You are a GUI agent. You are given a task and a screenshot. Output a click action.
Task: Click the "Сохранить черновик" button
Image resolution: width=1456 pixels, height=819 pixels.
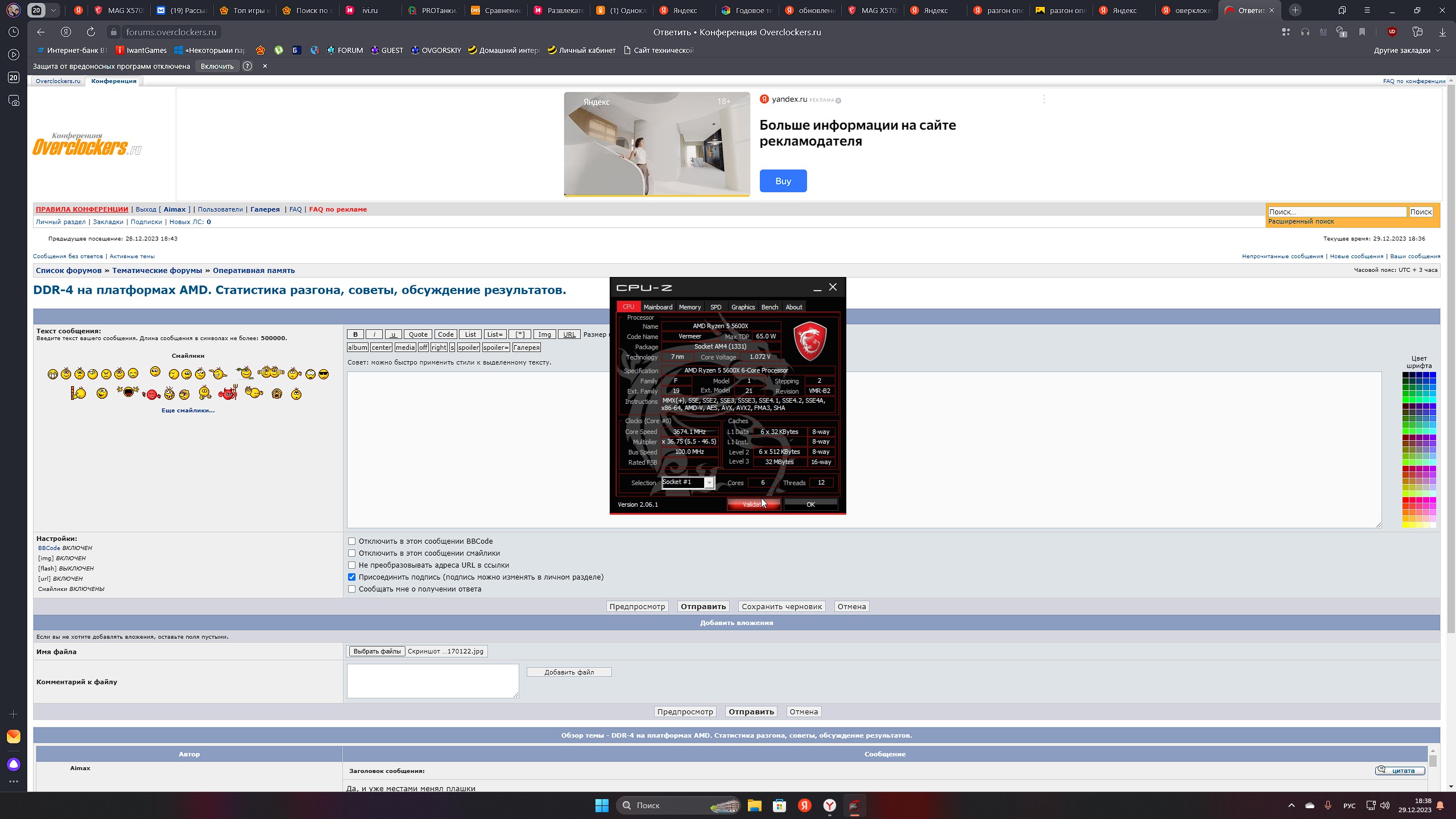[781, 607]
